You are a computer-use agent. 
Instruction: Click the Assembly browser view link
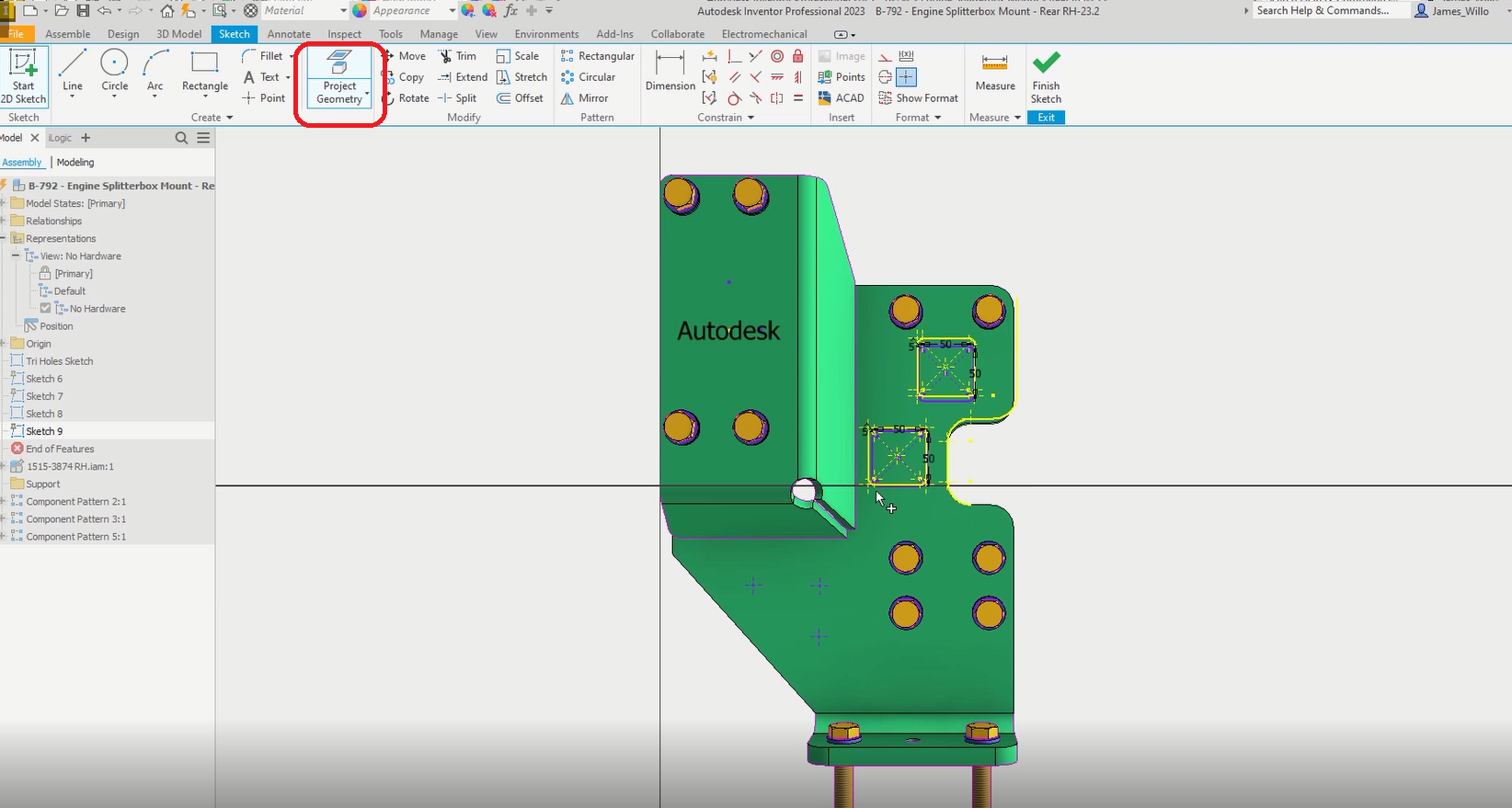tap(21, 163)
